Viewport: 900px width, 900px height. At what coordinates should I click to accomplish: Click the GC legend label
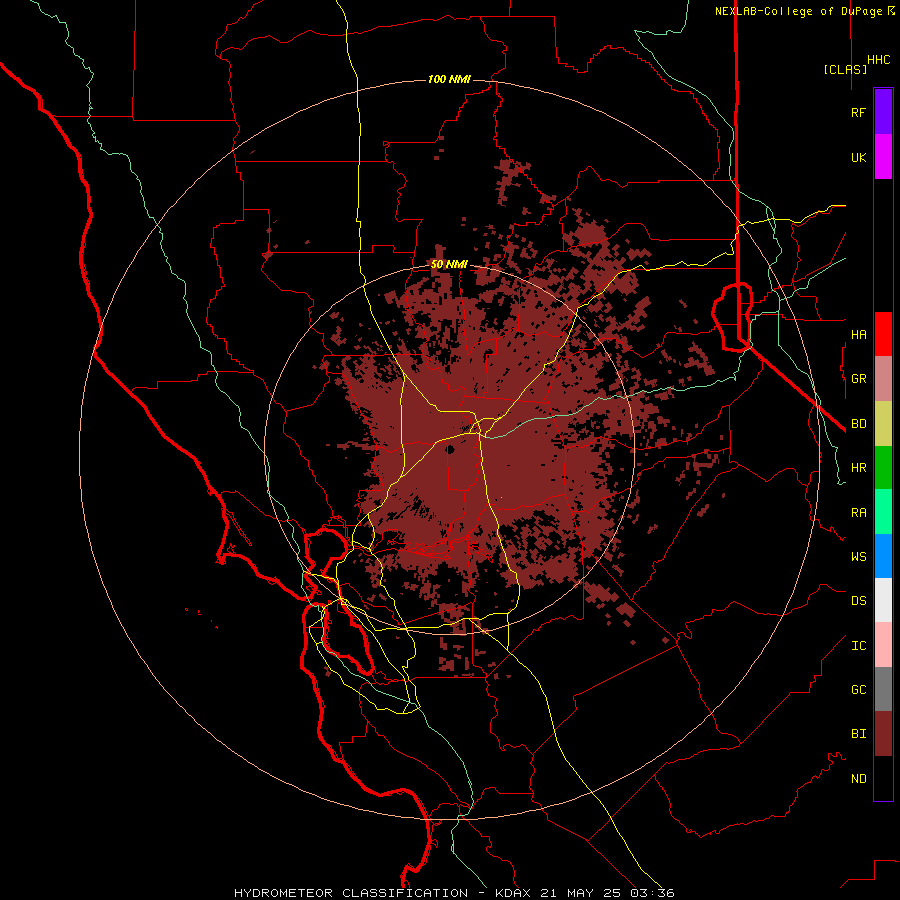pos(858,689)
